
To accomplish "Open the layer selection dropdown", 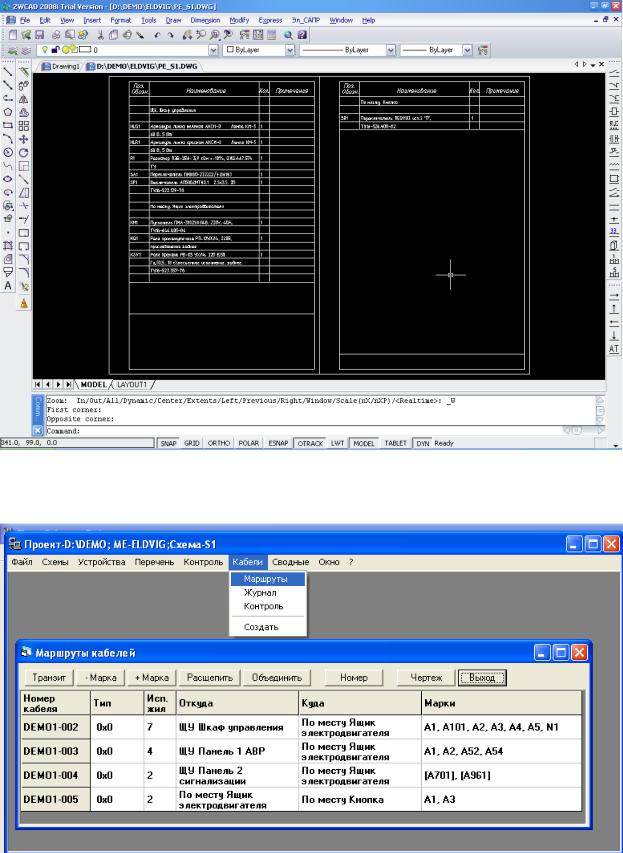I will pyautogui.click(x=213, y=48).
